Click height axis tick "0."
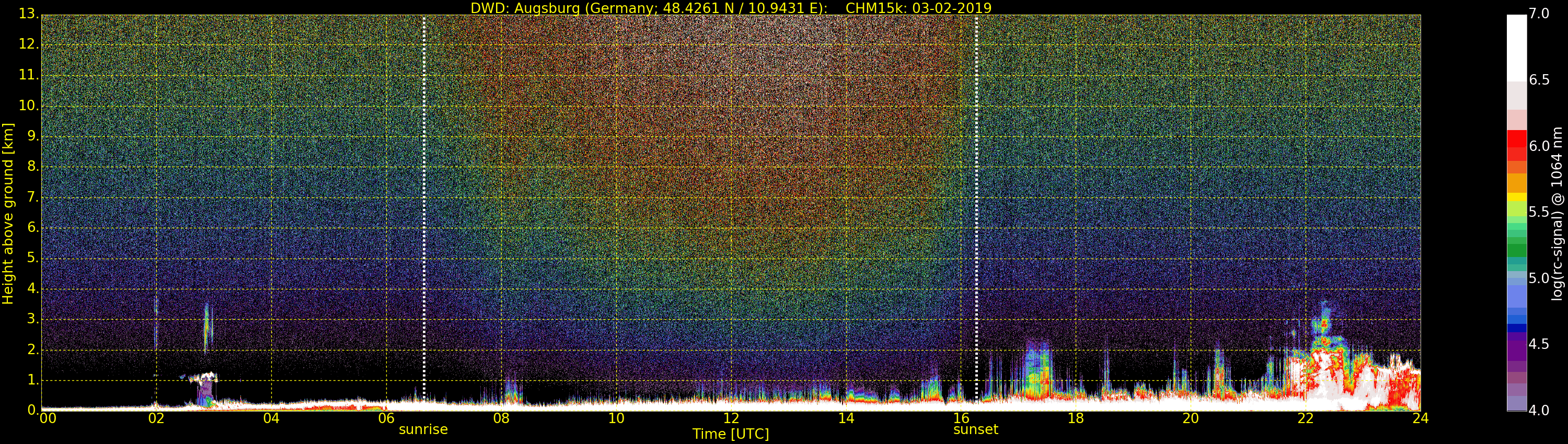This screenshot has height=444, width=1568. (33, 410)
